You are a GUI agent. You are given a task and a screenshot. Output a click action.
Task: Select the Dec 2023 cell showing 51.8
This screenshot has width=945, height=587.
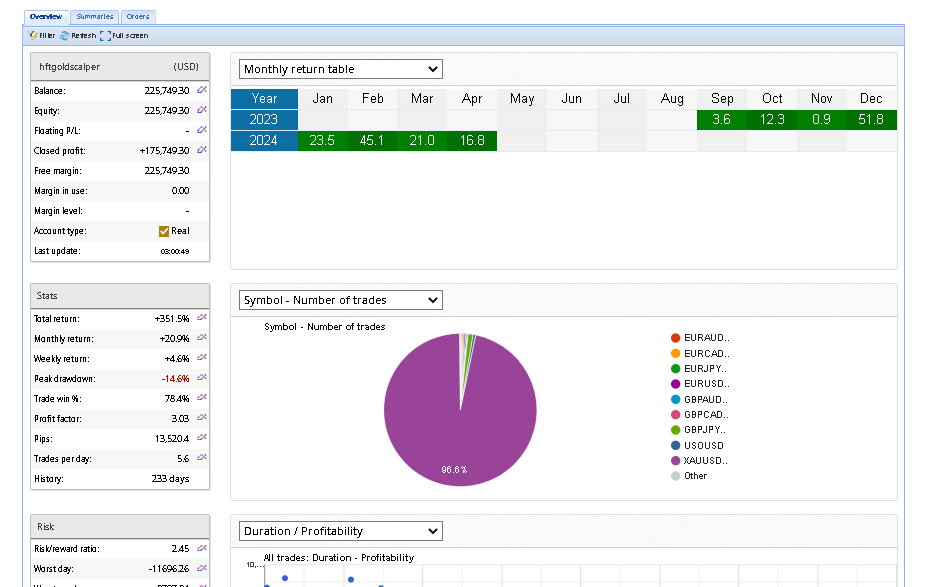tap(871, 120)
